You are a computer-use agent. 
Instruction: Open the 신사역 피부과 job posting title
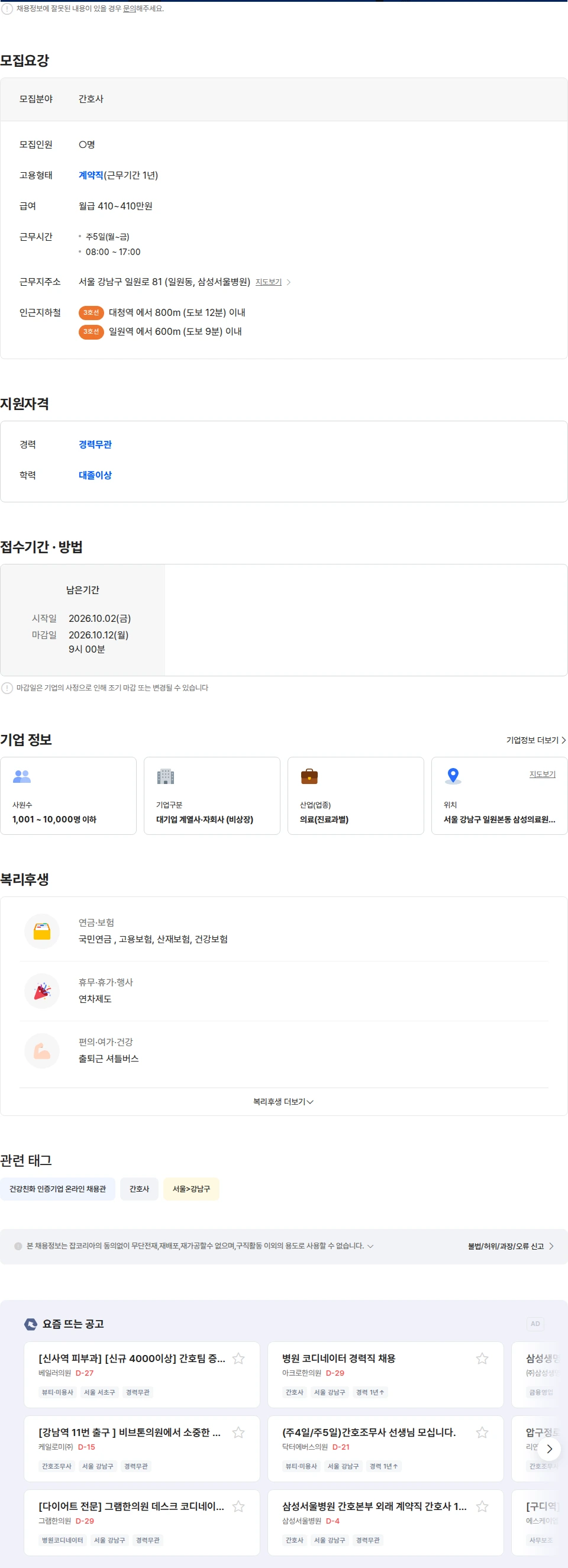click(x=131, y=1359)
